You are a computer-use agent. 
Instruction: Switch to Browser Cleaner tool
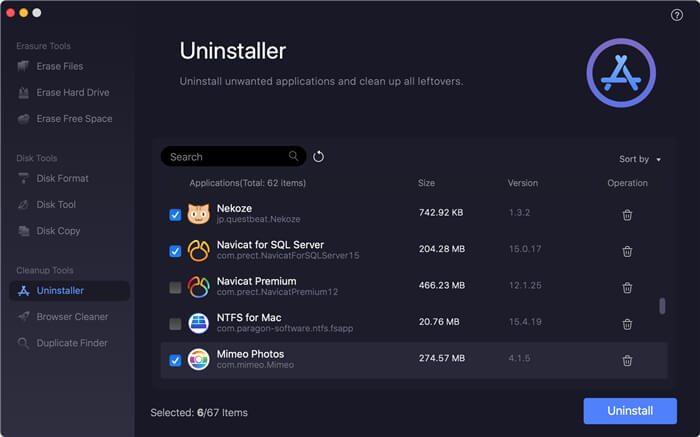click(x=72, y=317)
